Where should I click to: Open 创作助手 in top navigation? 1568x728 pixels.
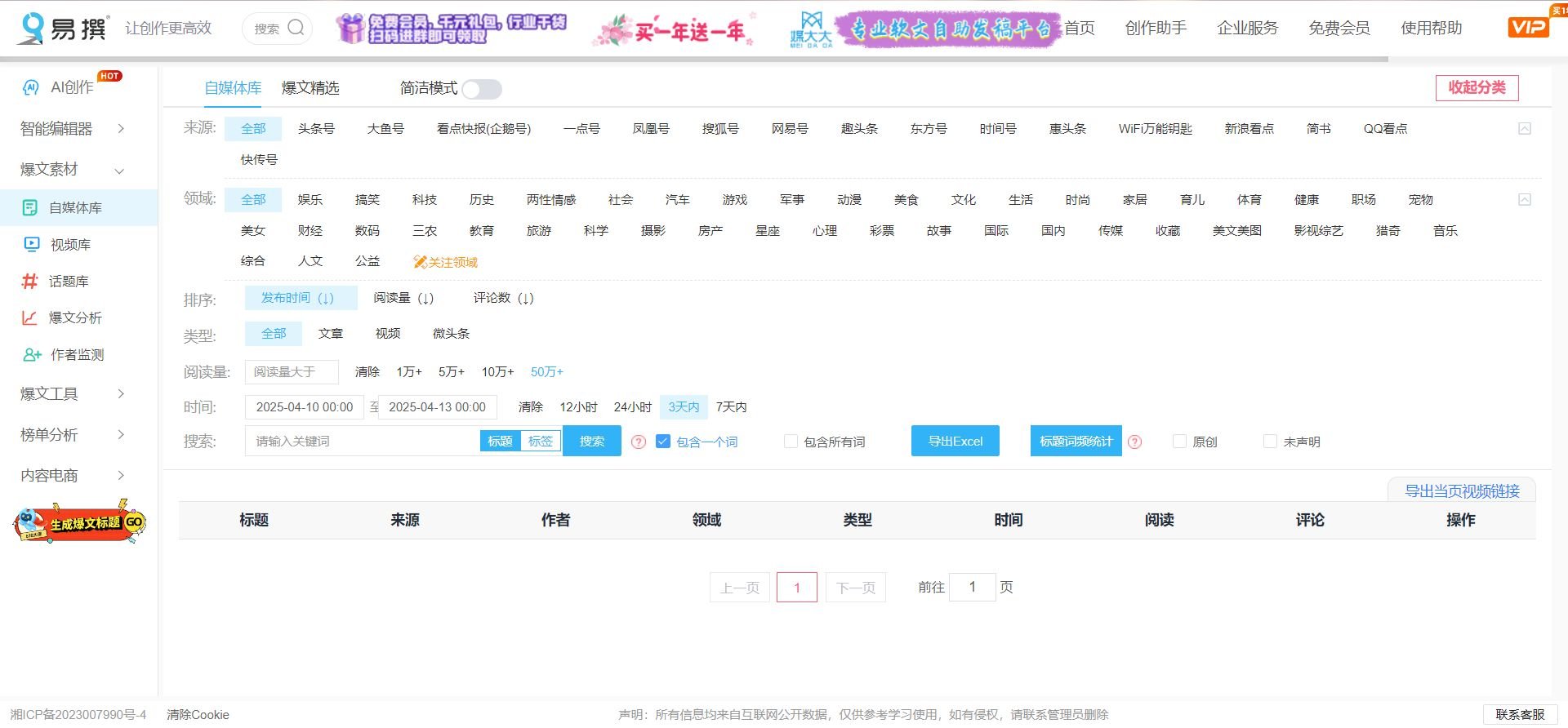point(1156,28)
